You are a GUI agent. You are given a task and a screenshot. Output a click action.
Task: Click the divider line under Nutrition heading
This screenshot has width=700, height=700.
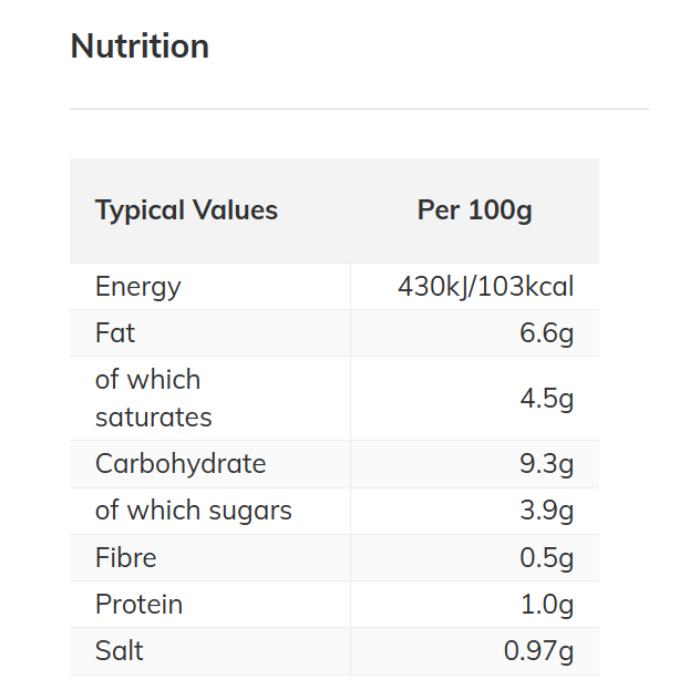pos(359,109)
